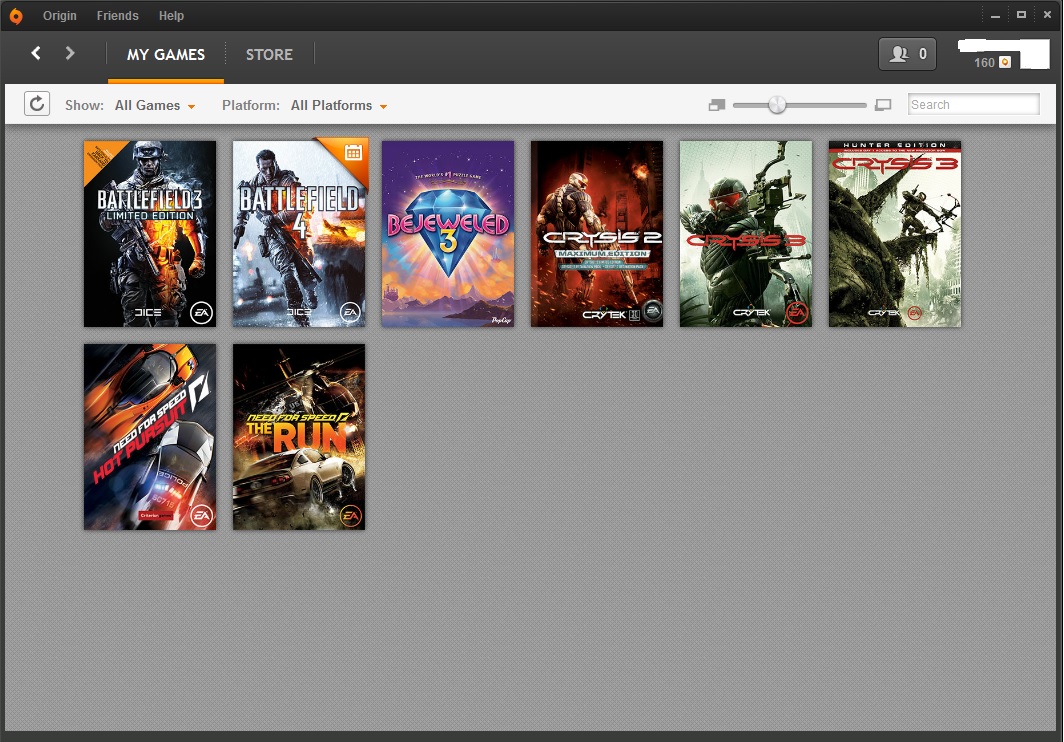This screenshot has width=1064, height=742.
Task: Click into the Search games field
Action: 973,105
